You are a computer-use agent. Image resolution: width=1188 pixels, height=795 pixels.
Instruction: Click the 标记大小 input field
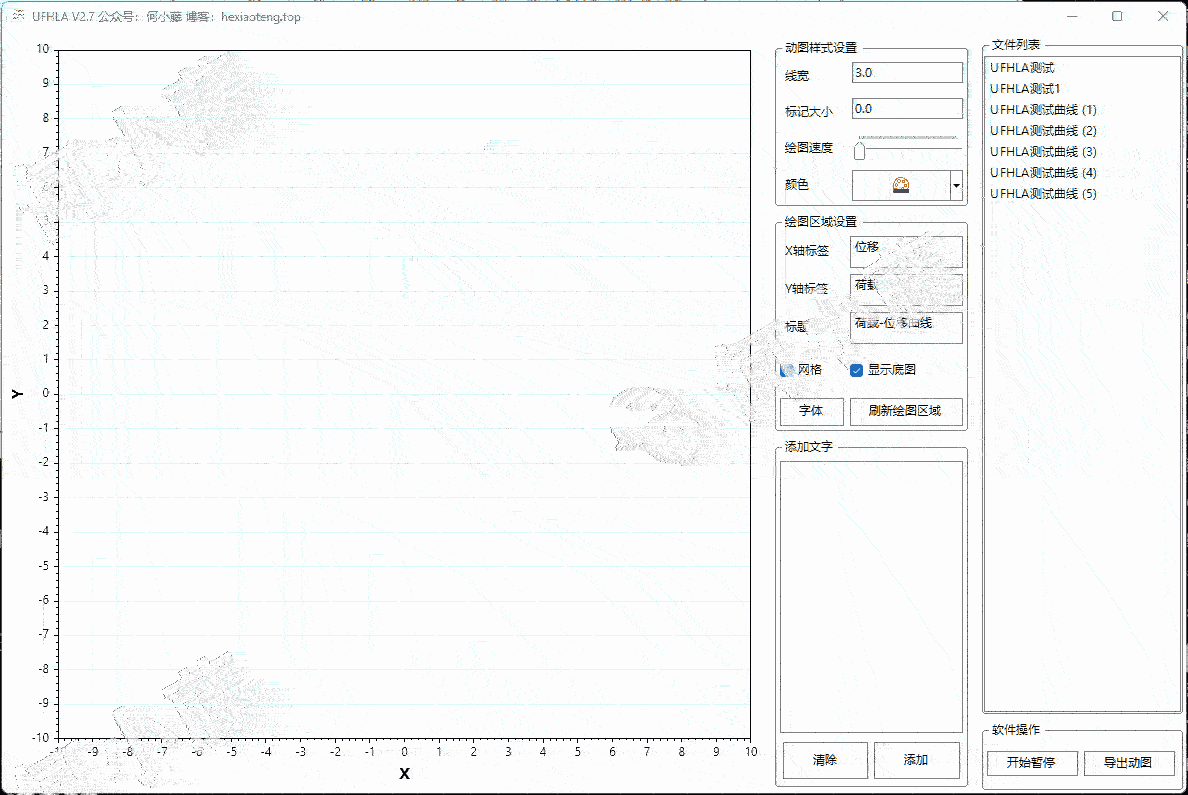pyautogui.click(x=906, y=109)
